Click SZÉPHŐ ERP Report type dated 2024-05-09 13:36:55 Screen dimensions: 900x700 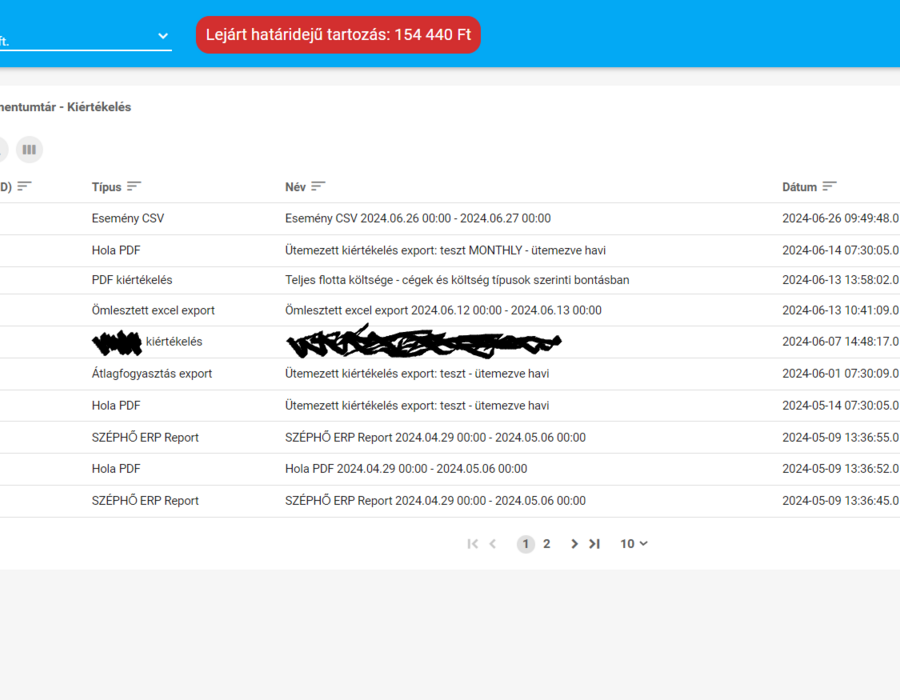[145, 438]
